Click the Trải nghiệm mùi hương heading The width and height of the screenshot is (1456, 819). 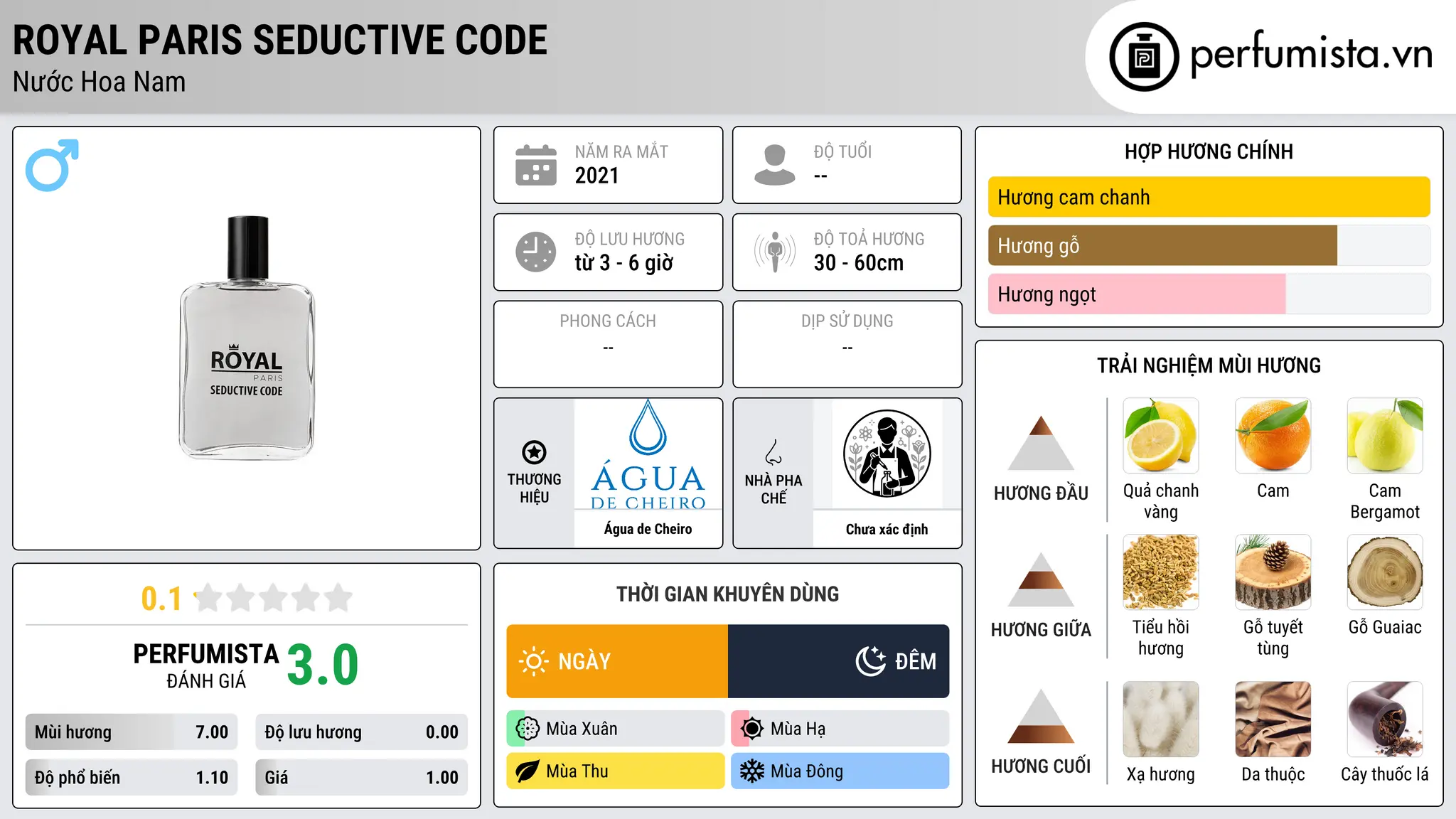coord(1209,365)
